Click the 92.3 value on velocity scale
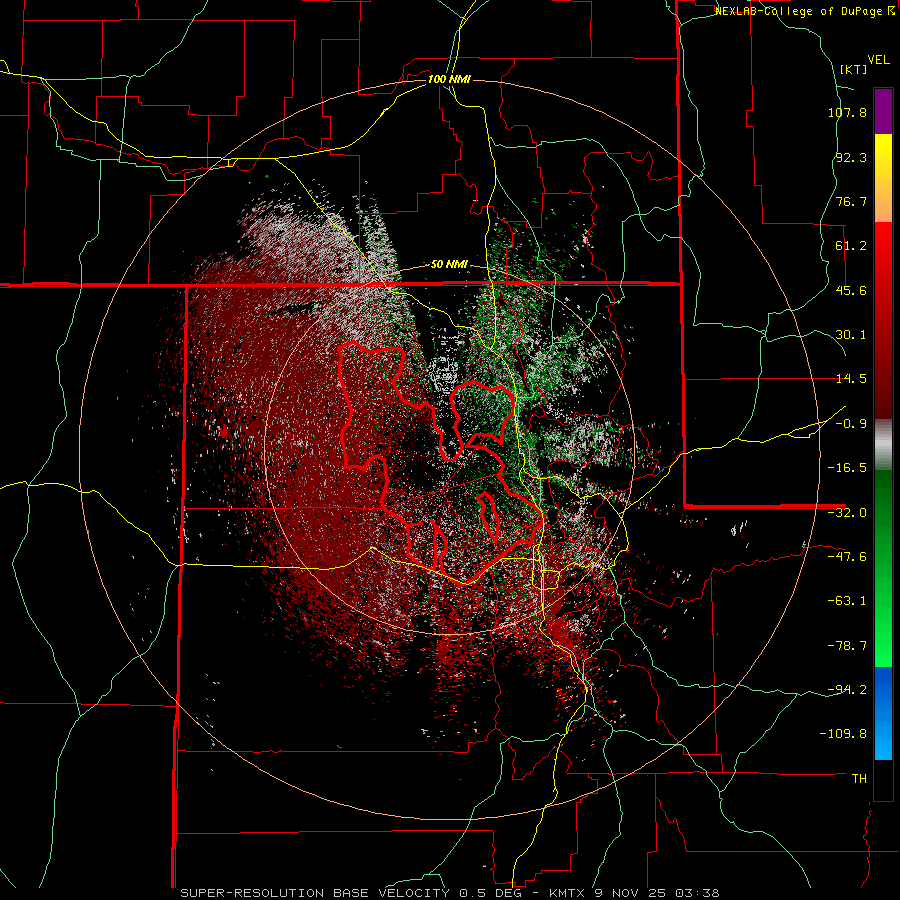Viewport: 900px width, 900px height. (851, 157)
